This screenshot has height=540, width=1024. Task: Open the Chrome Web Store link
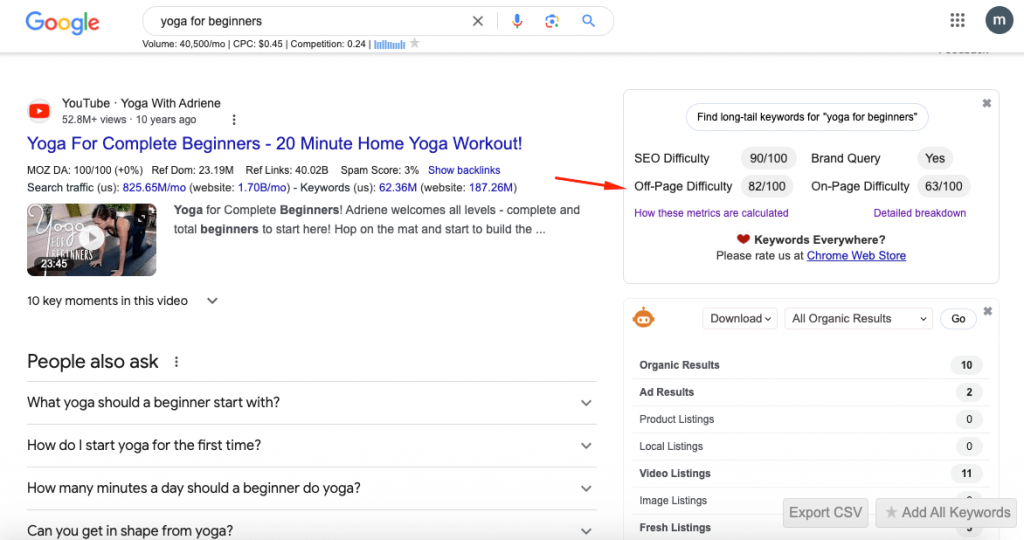856,256
